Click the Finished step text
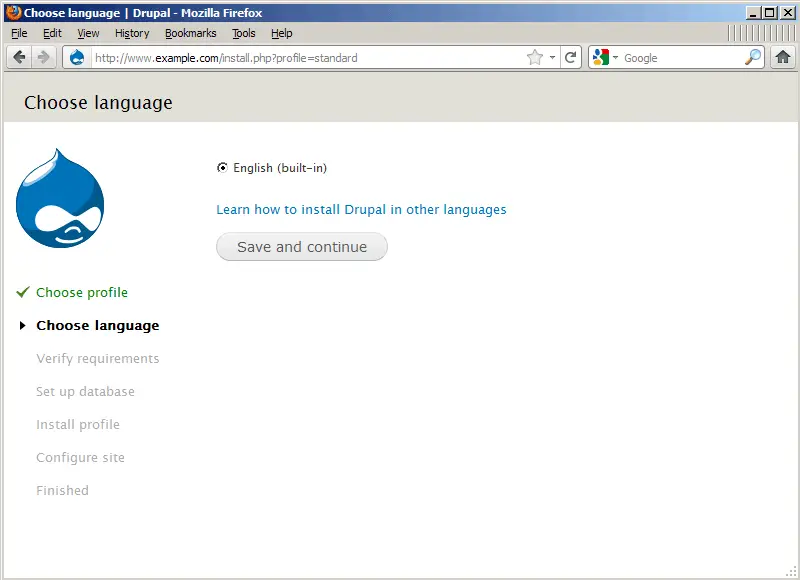This screenshot has height=580, width=800. point(62,490)
